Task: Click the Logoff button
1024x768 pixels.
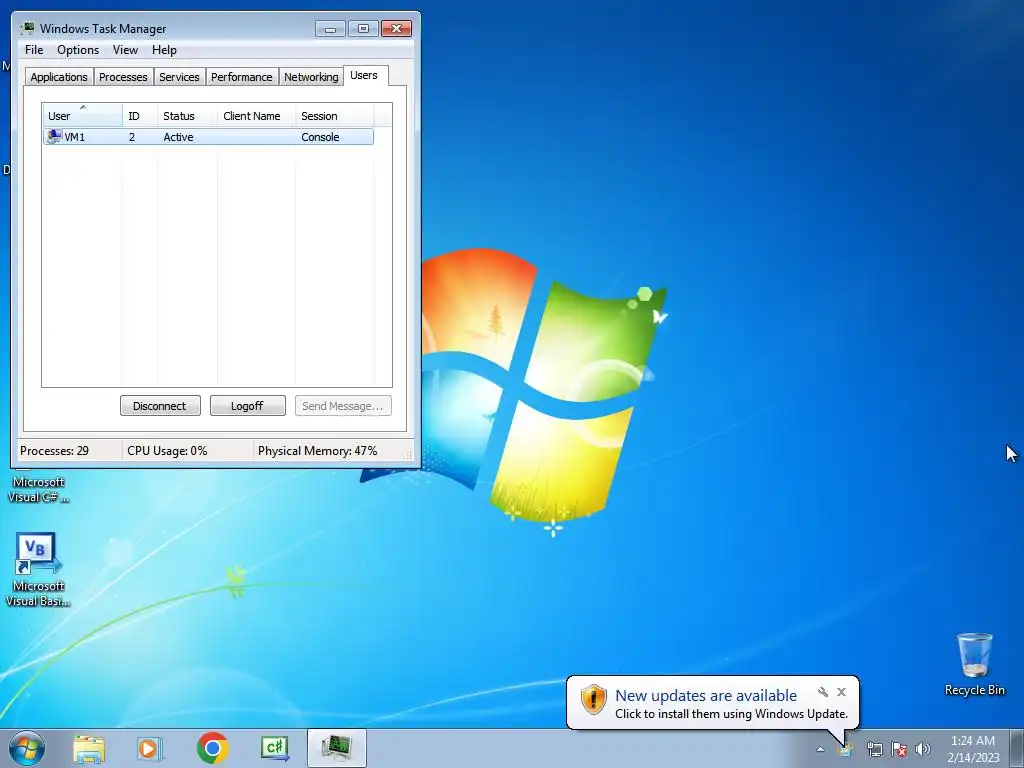Action: tap(248, 406)
